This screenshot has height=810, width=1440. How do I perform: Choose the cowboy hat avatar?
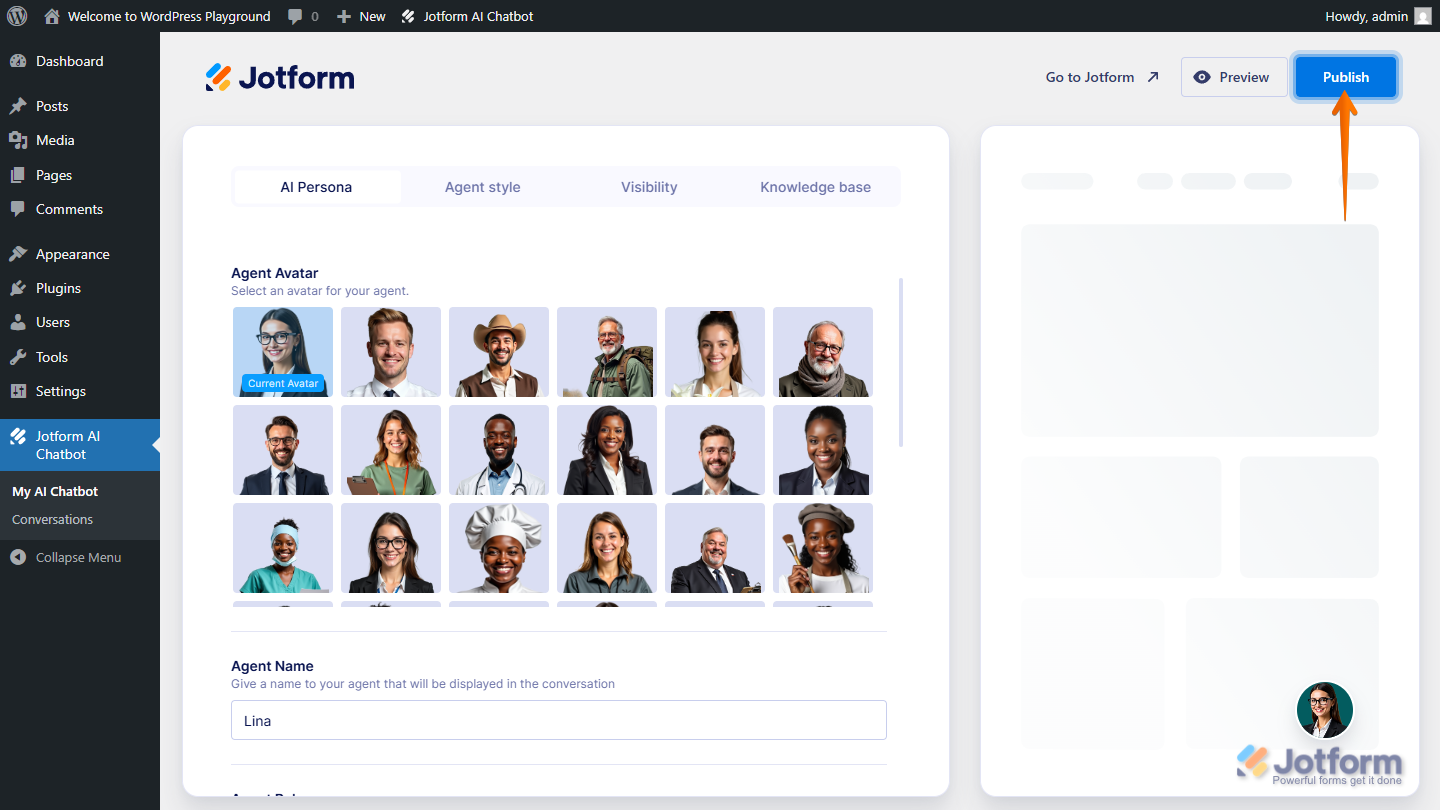(499, 352)
